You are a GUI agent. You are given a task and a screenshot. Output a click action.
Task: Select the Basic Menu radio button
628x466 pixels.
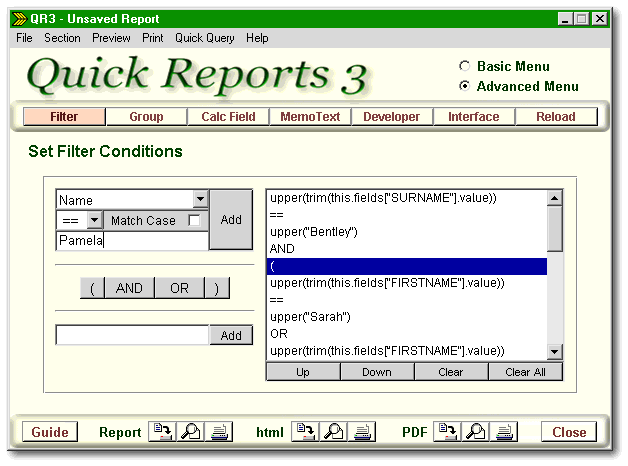[x=464, y=66]
